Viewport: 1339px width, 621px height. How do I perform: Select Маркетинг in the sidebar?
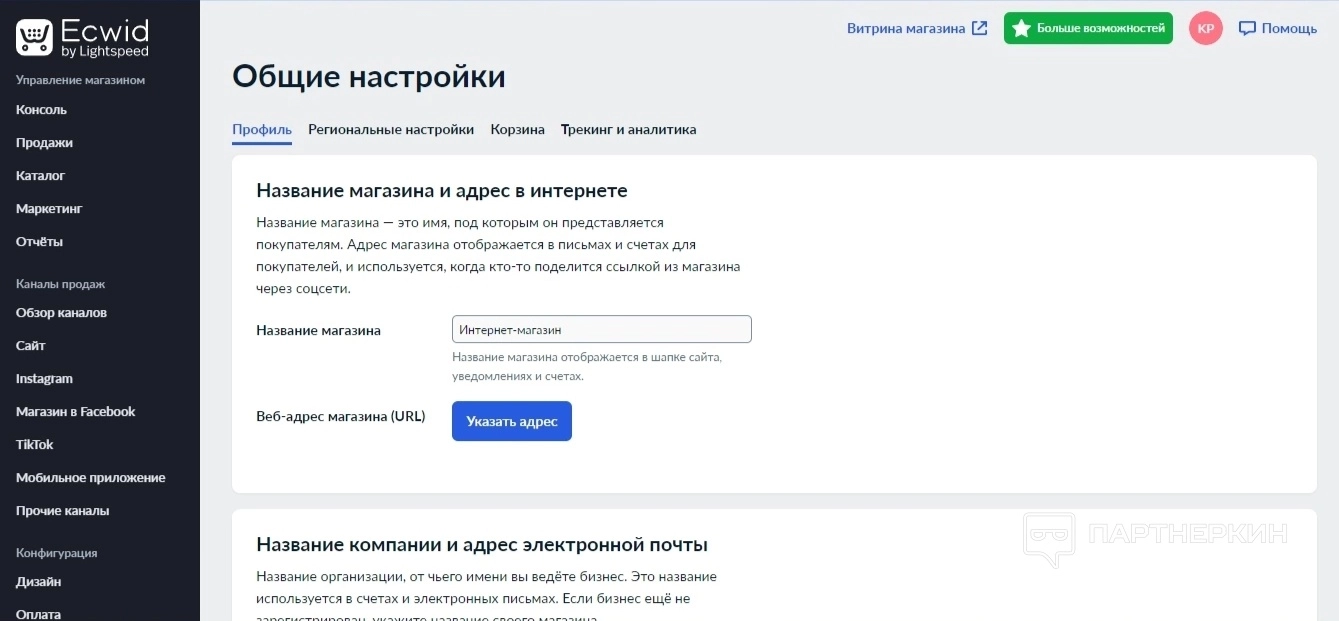click(x=49, y=208)
